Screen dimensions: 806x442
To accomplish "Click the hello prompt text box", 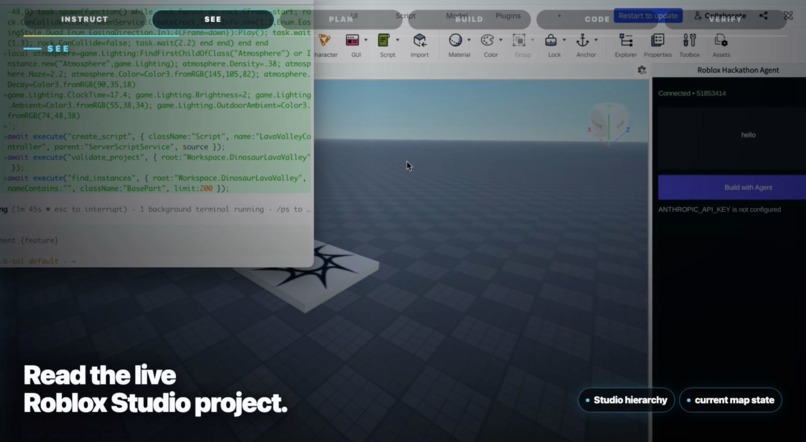I will [x=732, y=138].
